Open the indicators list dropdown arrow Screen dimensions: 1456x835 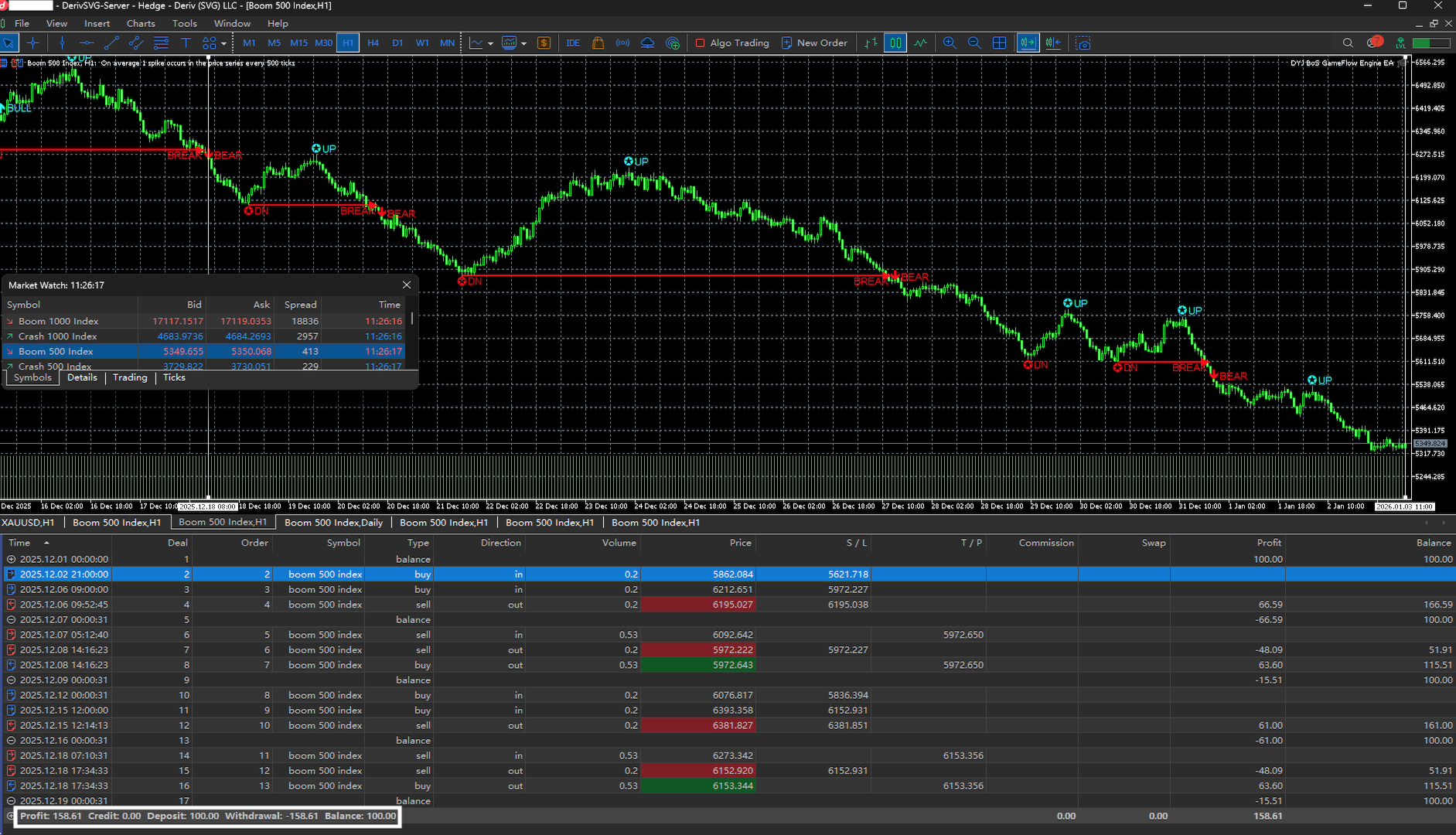pos(490,44)
